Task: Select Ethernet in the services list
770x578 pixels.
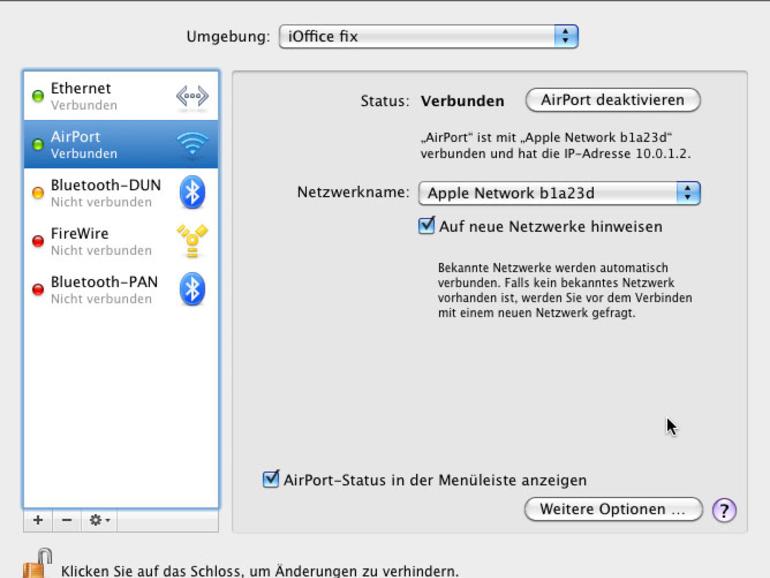Action: click(121, 96)
